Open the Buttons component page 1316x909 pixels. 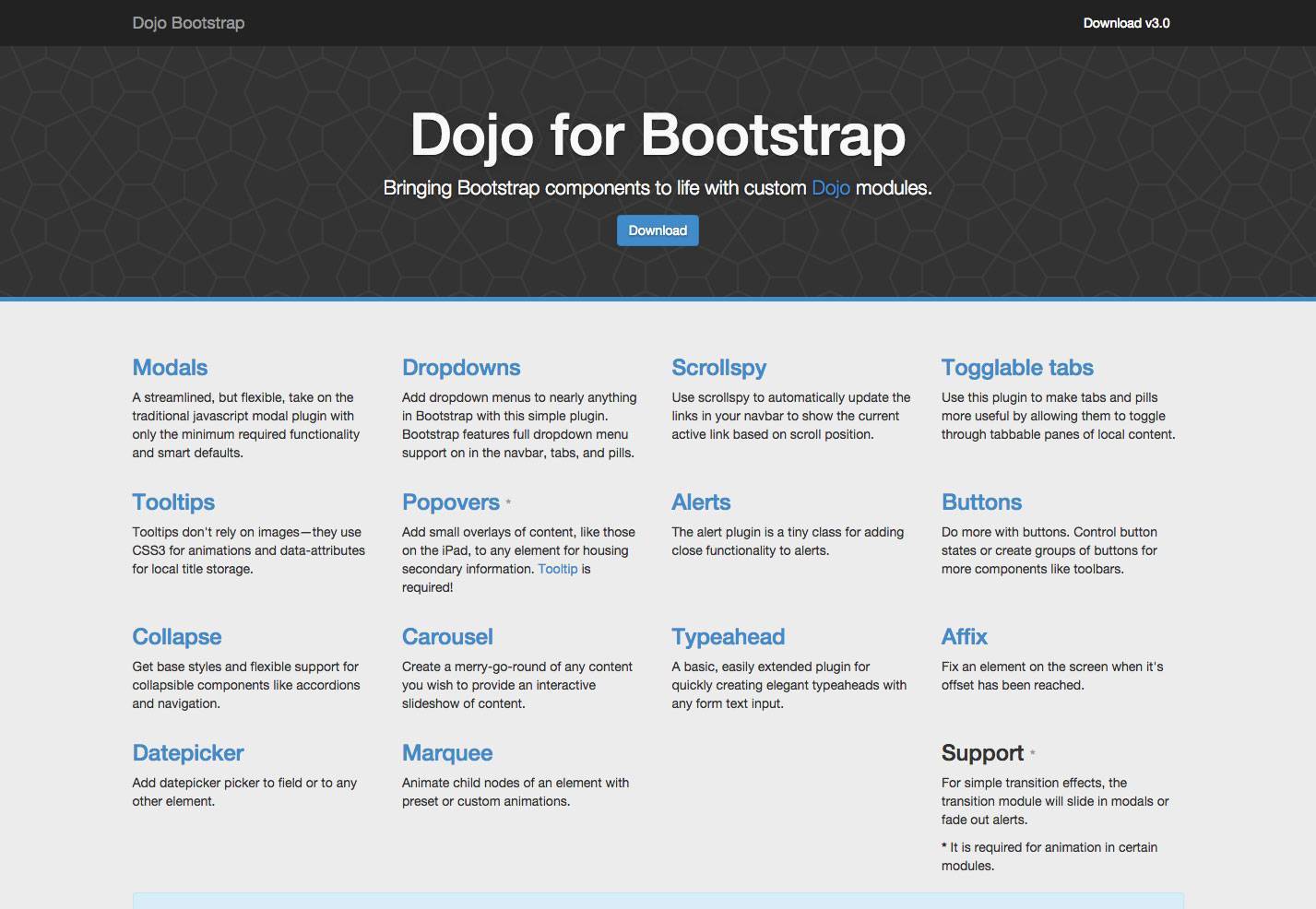click(x=981, y=502)
